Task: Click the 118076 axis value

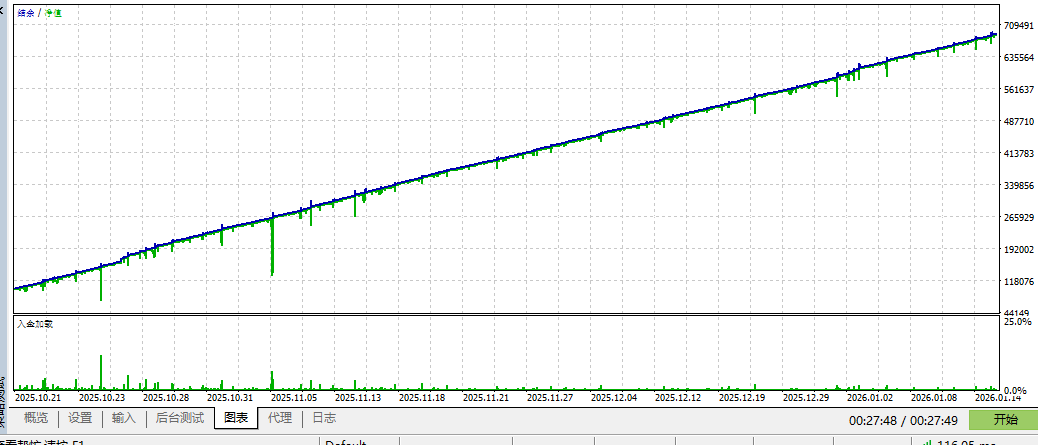Action: click(1019, 282)
